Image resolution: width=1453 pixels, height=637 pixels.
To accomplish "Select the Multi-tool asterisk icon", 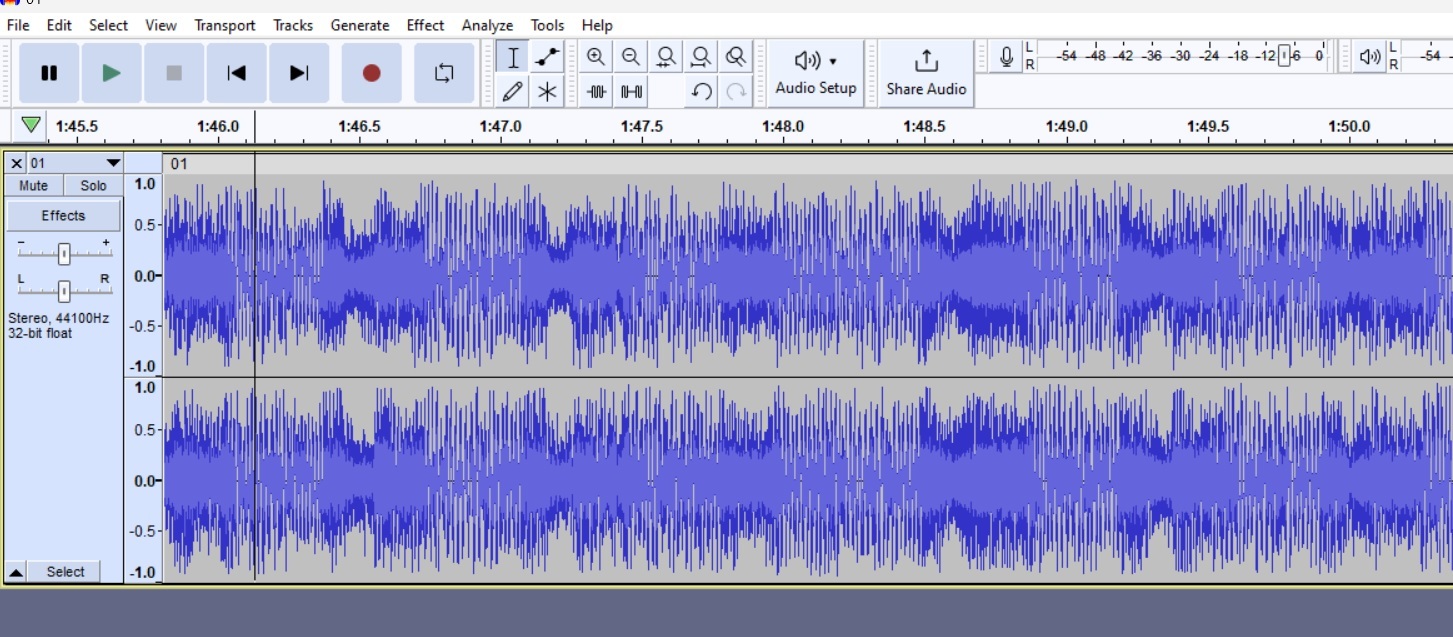I will click(547, 92).
